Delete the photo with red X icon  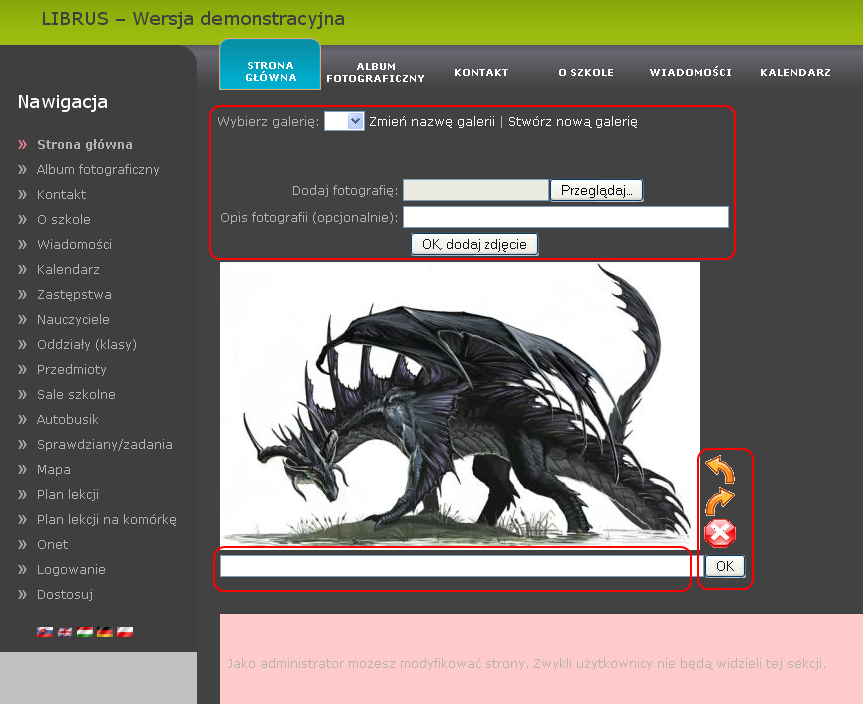pos(720,533)
